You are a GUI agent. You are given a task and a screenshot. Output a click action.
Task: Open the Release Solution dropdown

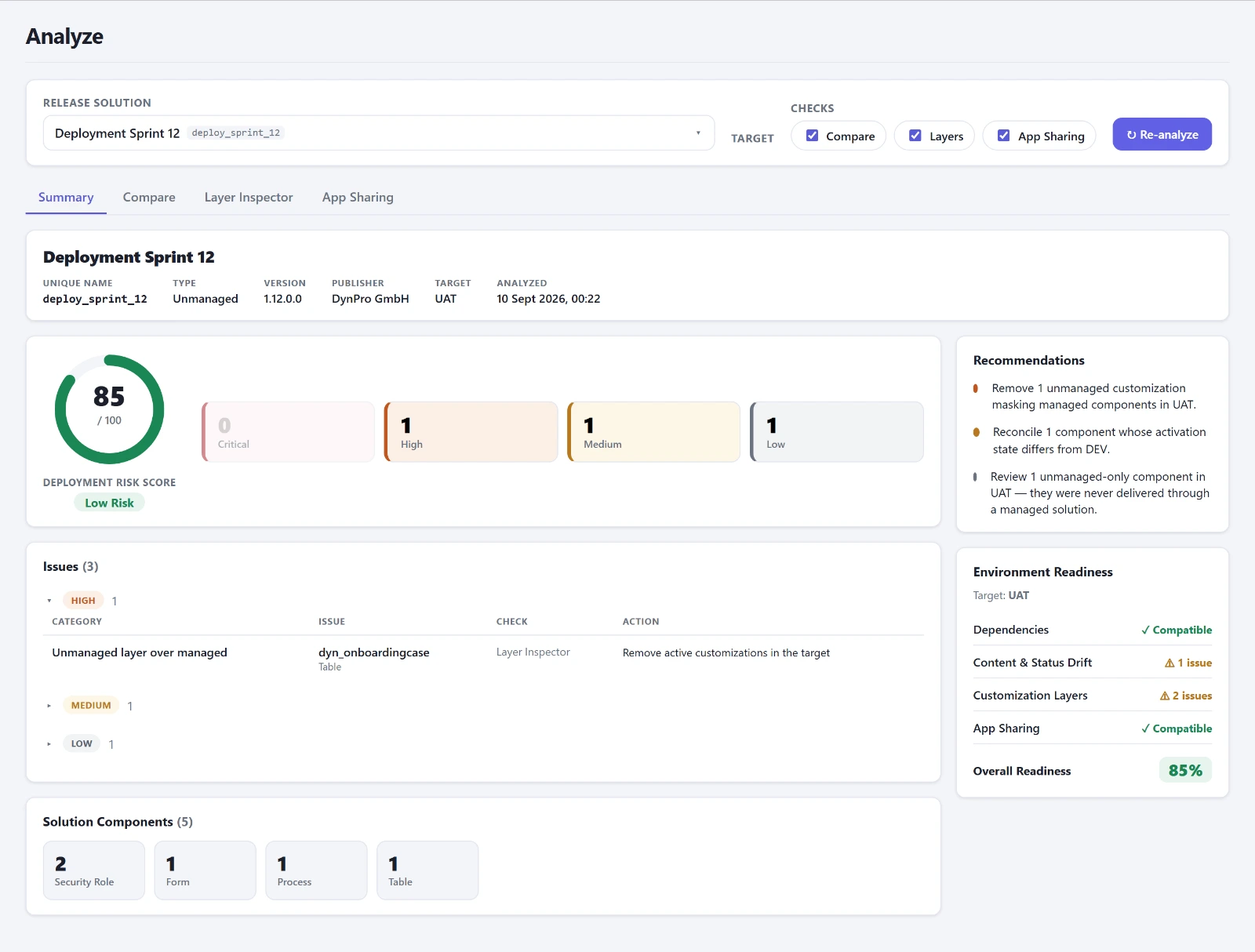point(379,133)
